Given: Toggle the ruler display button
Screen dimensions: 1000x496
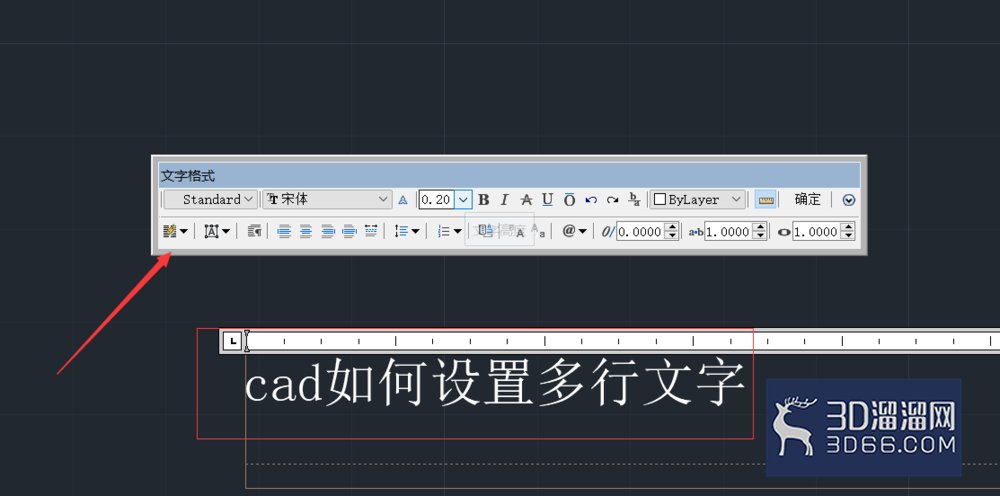Looking at the screenshot, I should (x=765, y=200).
